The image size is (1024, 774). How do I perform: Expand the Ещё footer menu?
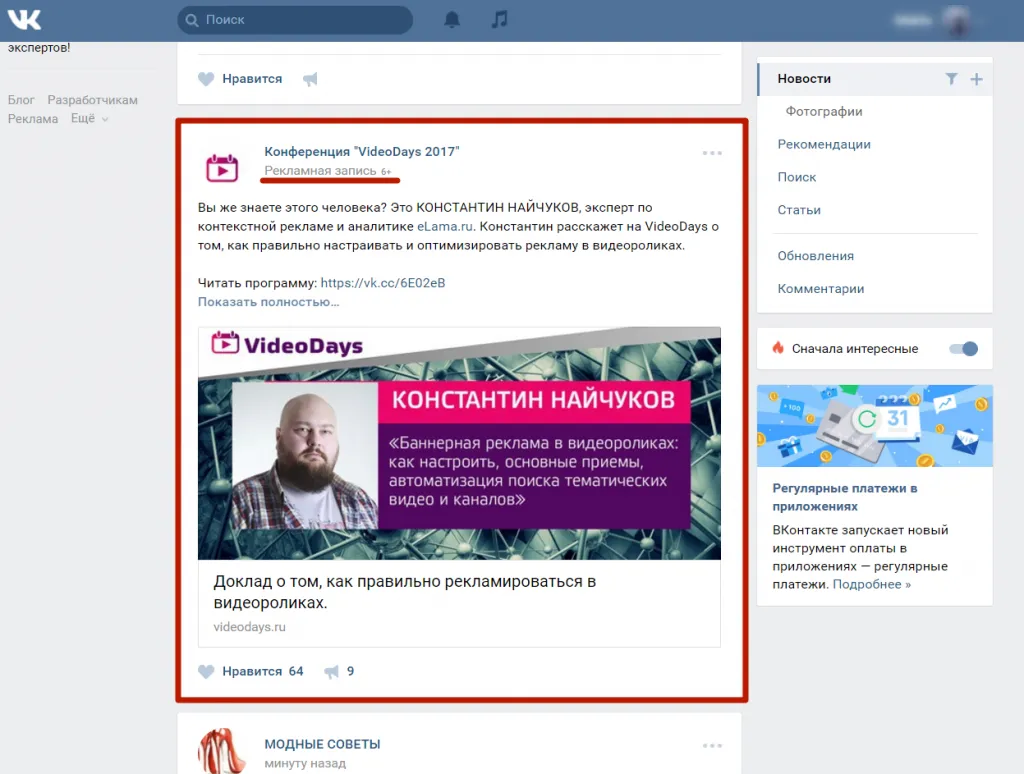point(89,118)
